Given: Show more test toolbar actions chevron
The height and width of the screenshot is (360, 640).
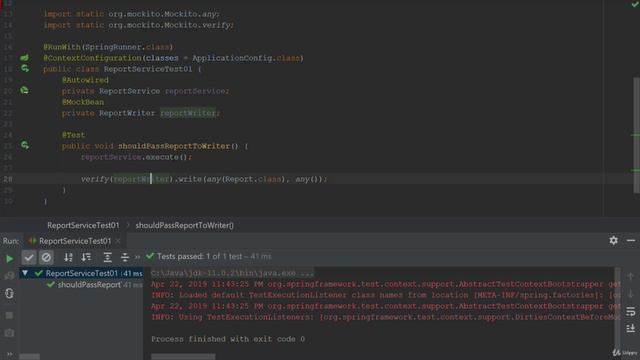Looking at the screenshot, I should pos(138,257).
